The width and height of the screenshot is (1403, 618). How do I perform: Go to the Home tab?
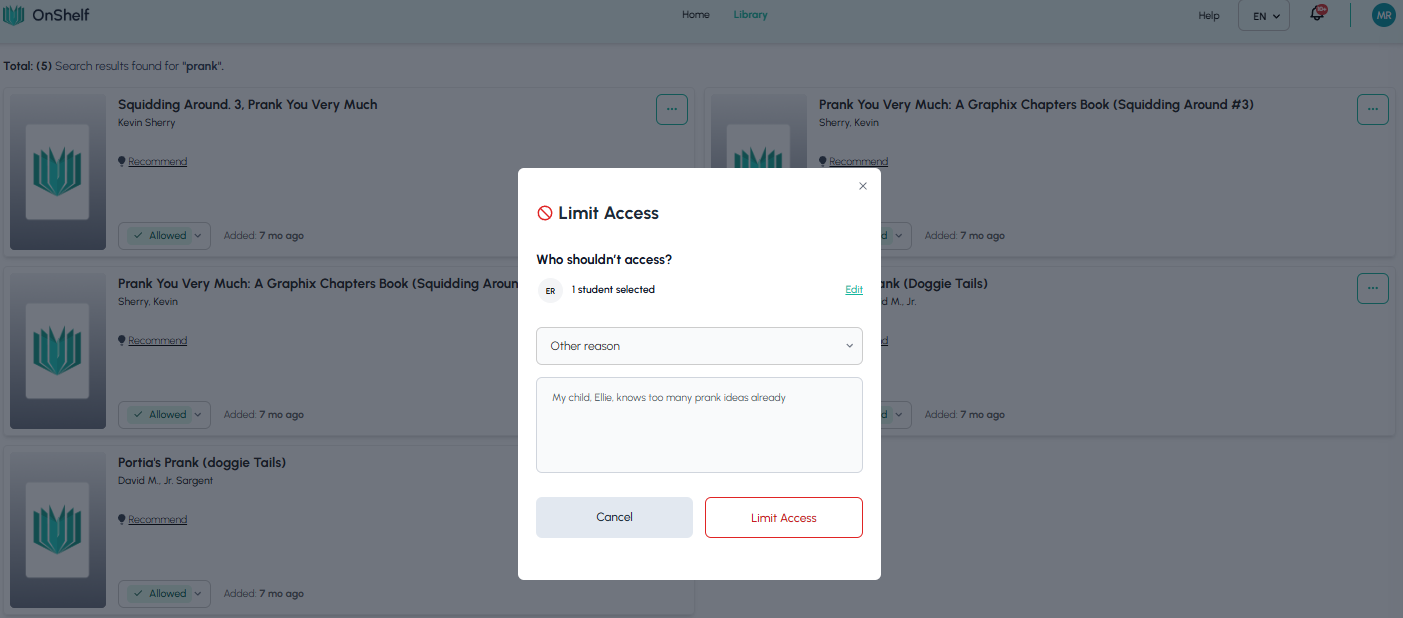695,15
